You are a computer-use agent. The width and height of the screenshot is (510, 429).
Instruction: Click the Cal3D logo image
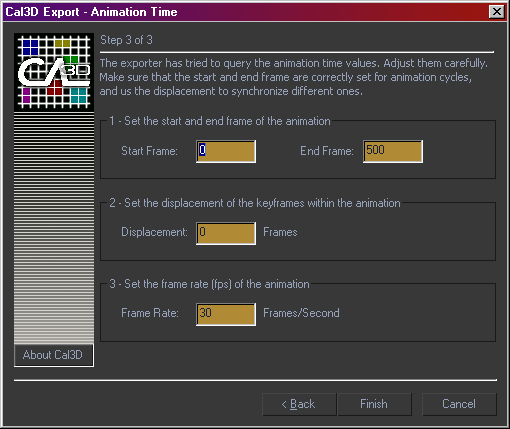pyautogui.click(x=54, y=72)
